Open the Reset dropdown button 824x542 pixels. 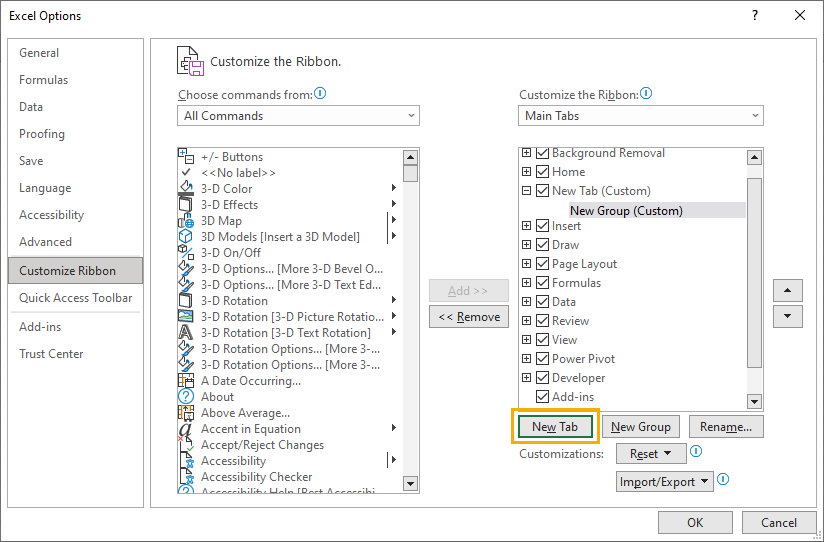click(651, 454)
